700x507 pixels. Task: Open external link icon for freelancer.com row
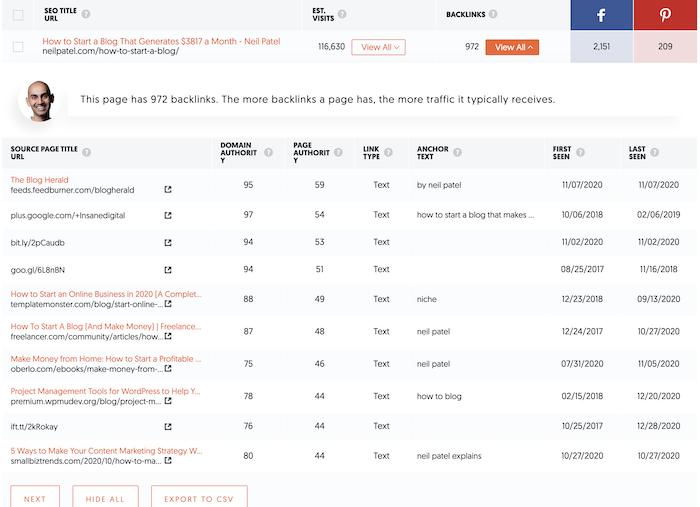pos(168,336)
